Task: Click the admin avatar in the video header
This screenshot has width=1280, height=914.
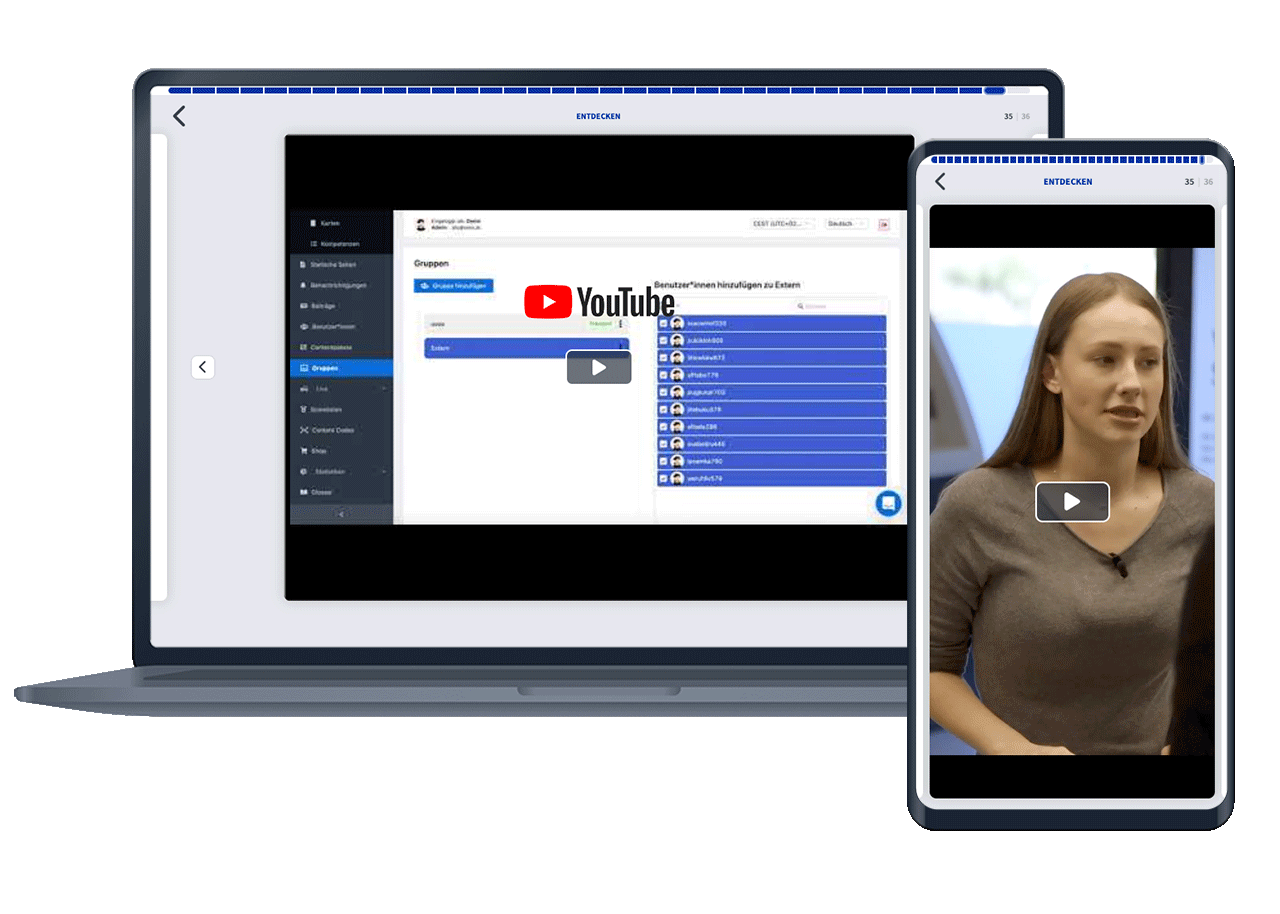Action: [421, 224]
